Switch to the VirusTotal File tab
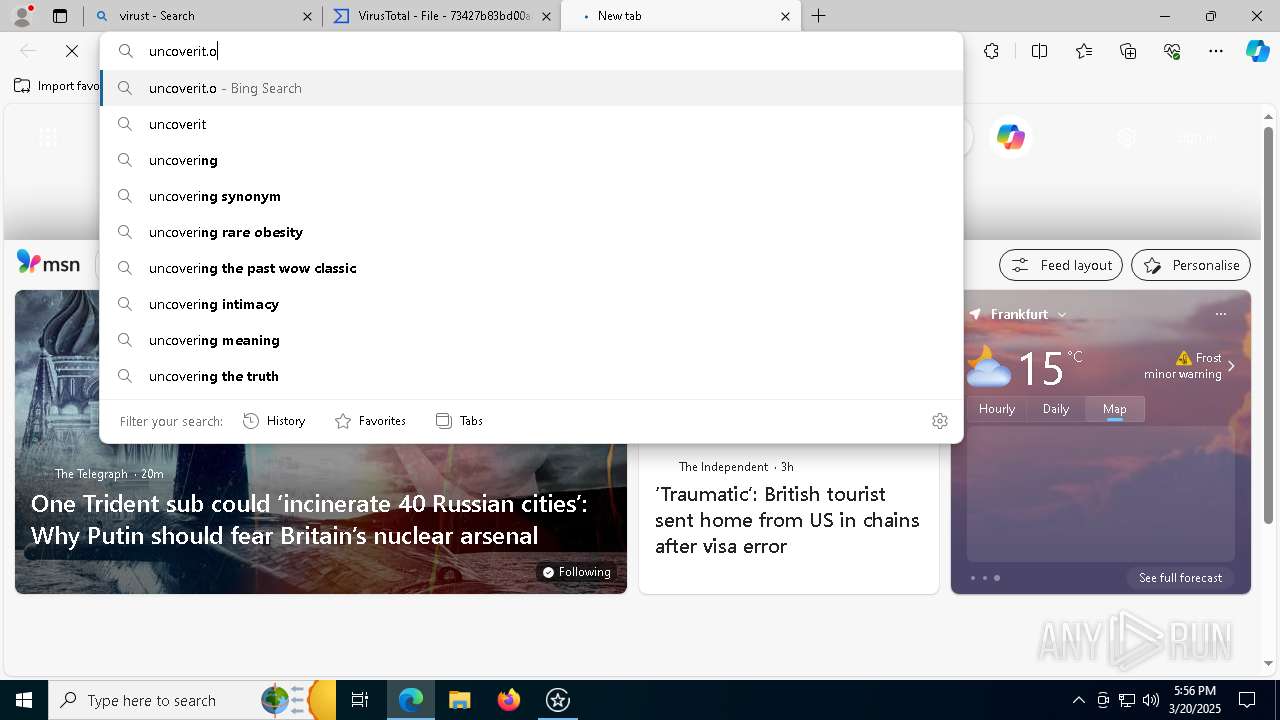Screen dimensions: 1280x720 pyautogui.click(x=442, y=16)
